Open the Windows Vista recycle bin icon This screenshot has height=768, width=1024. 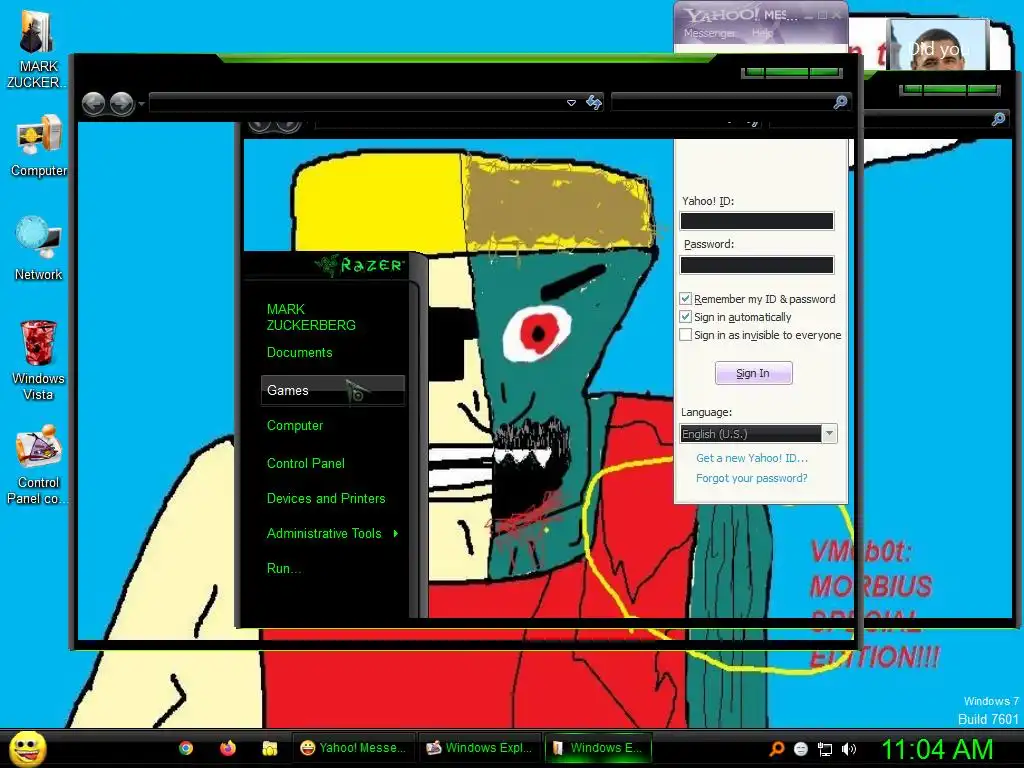tap(39, 360)
